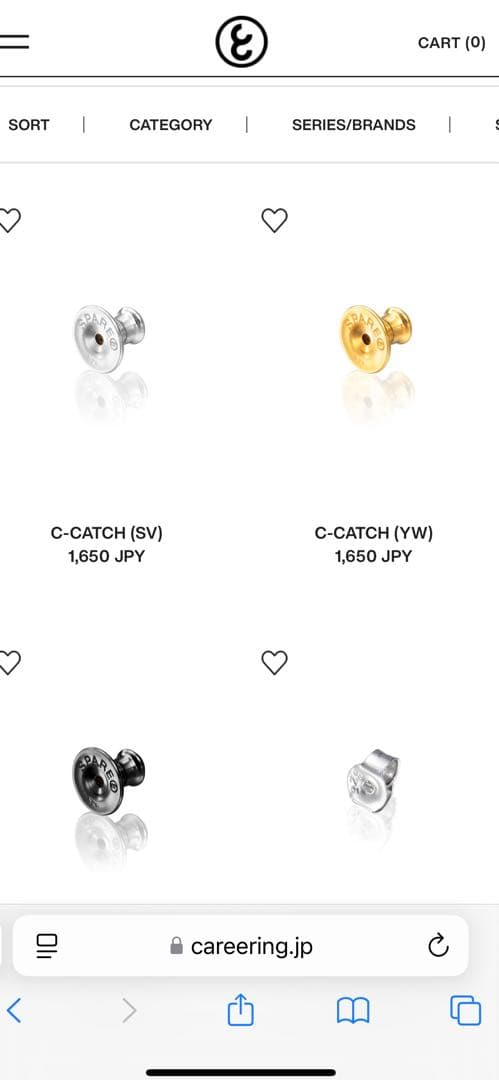
Task: Toggle heart above the silver butterfly catch
Action: pyautogui.click(x=274, y=663)
